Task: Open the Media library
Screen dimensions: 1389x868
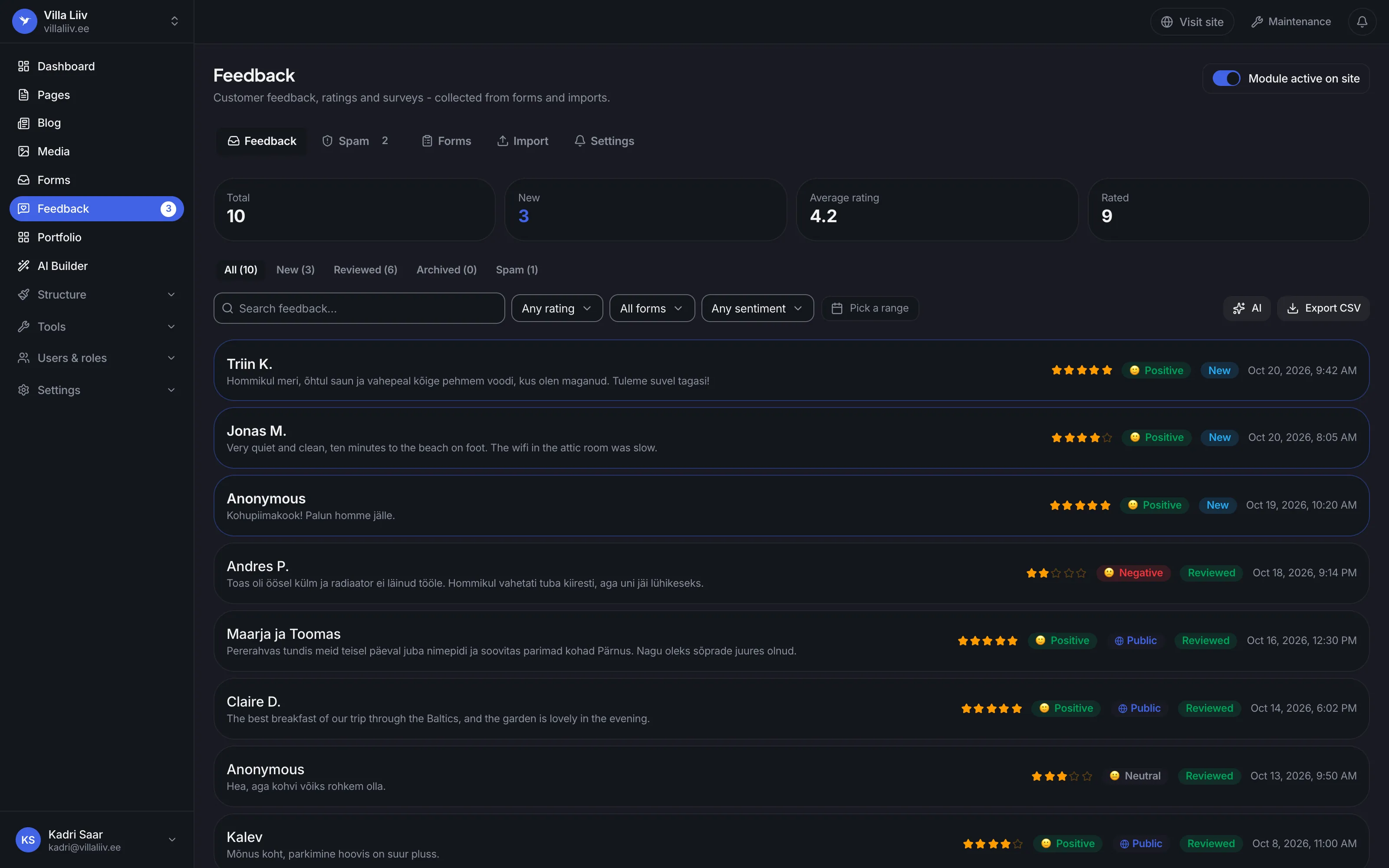Action: (x=96, y=151)
